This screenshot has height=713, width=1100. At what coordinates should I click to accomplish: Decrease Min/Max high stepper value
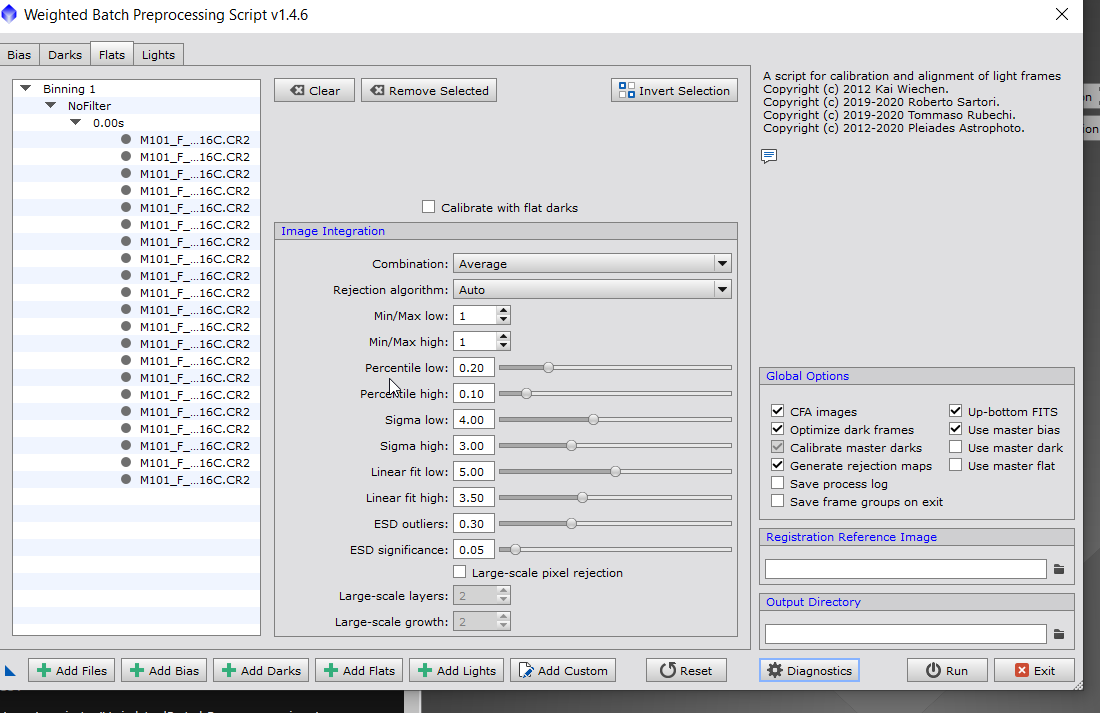(503, 346)
